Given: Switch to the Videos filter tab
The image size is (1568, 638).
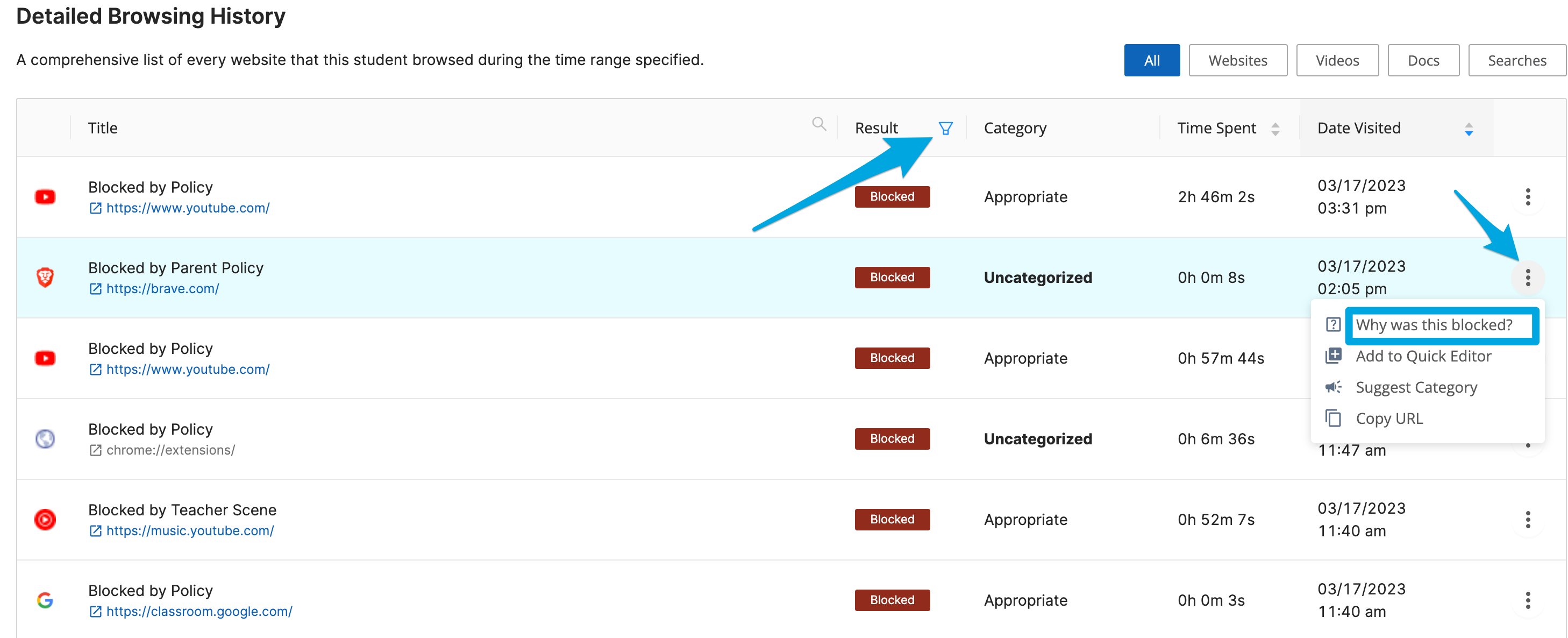Looking at the screenshot, I should coord(1337,60).
